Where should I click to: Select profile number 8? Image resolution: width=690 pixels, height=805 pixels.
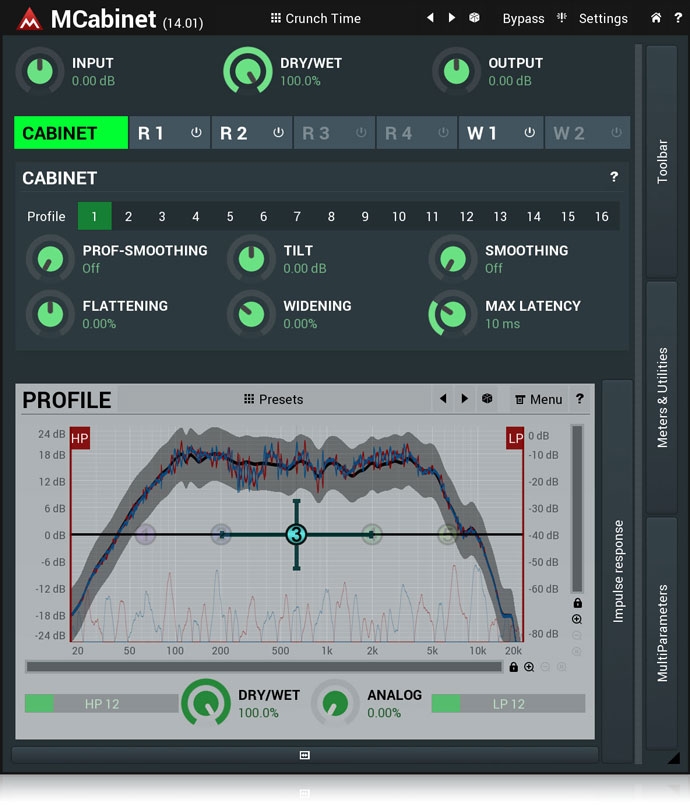pos(331,216)
